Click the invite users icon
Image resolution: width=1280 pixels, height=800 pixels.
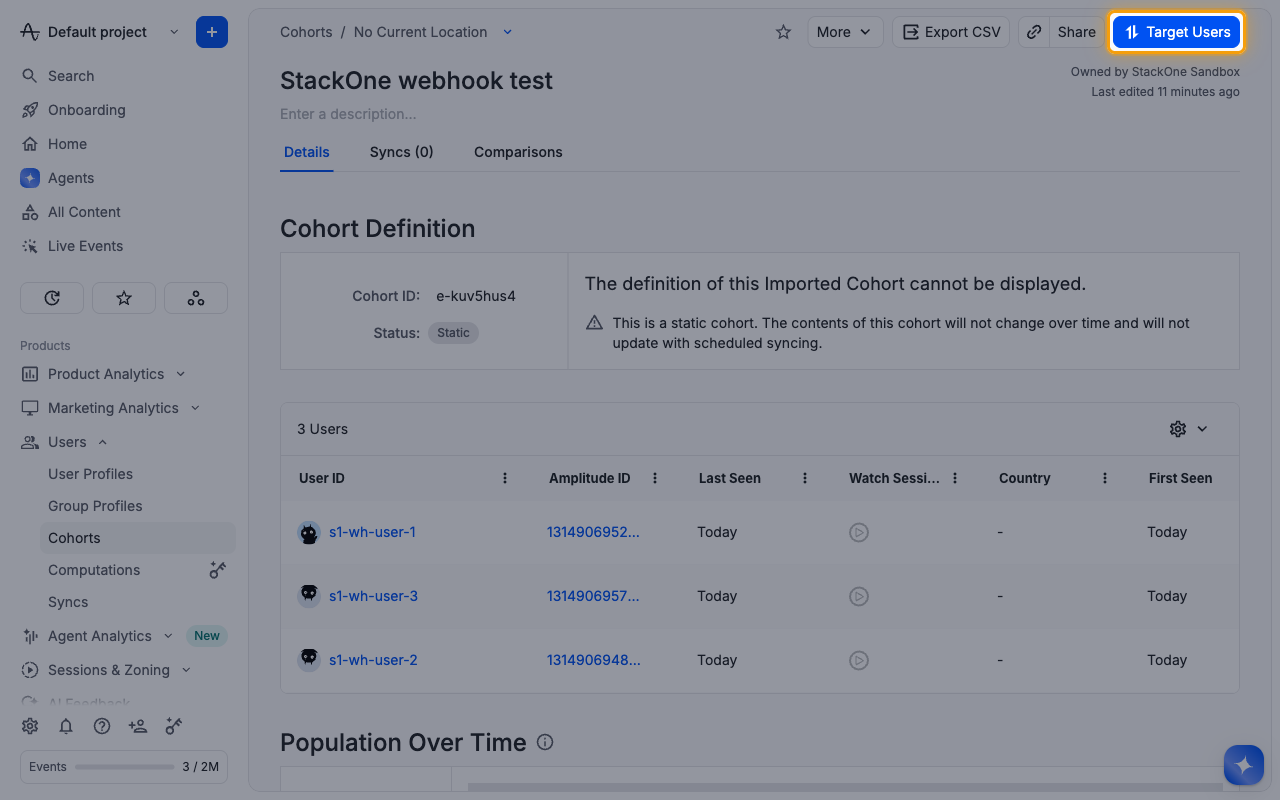138,726
